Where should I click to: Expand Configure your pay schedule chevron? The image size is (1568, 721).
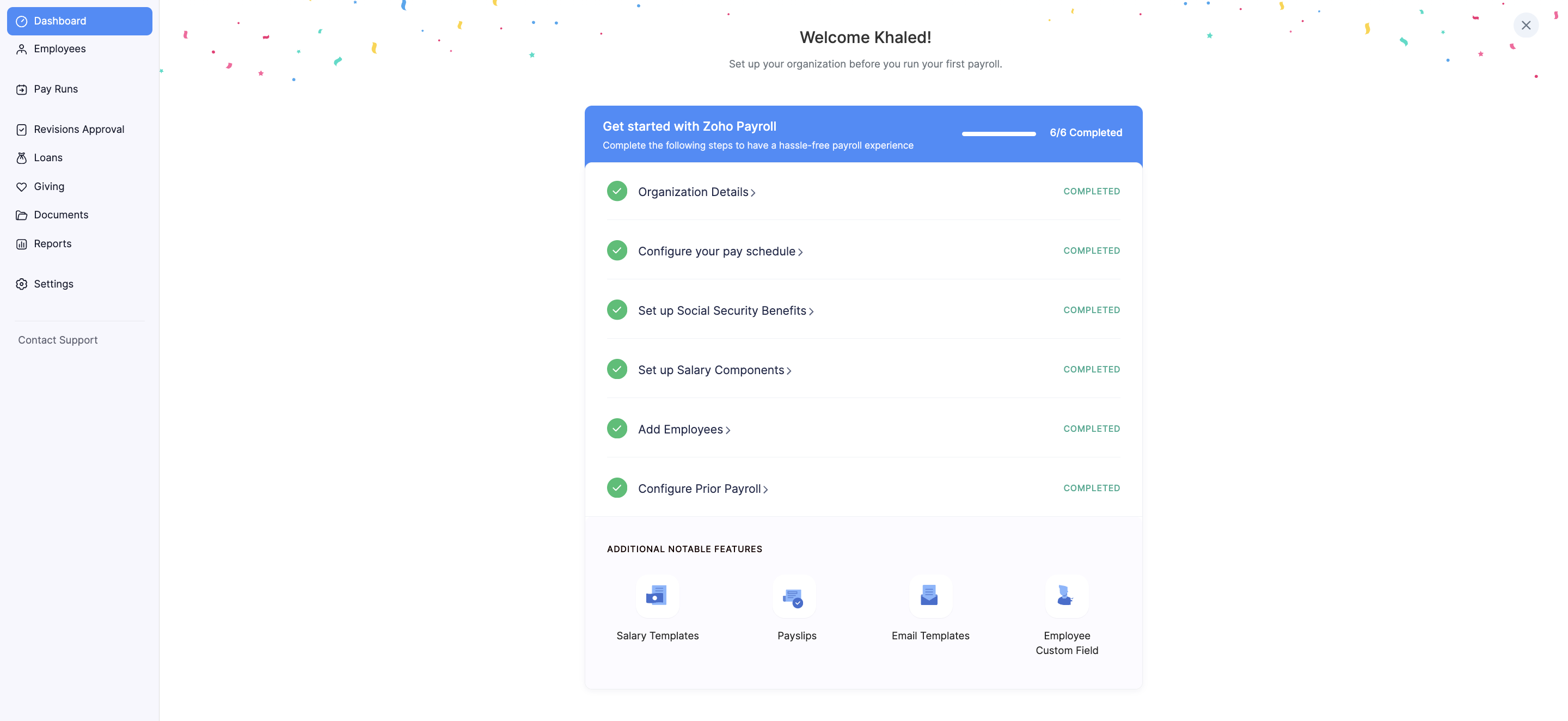click(x=800, y=252)
